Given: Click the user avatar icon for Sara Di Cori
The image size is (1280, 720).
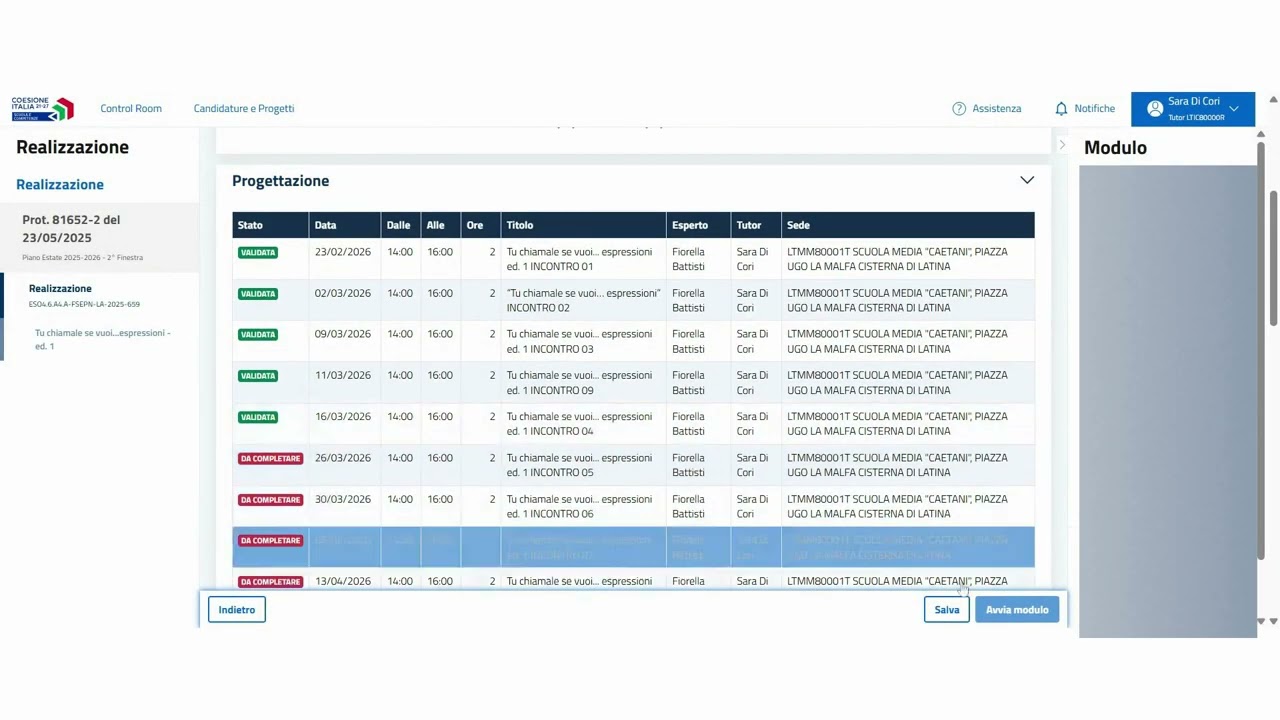Looking at the screenshot, I should tap(1155, 109).
